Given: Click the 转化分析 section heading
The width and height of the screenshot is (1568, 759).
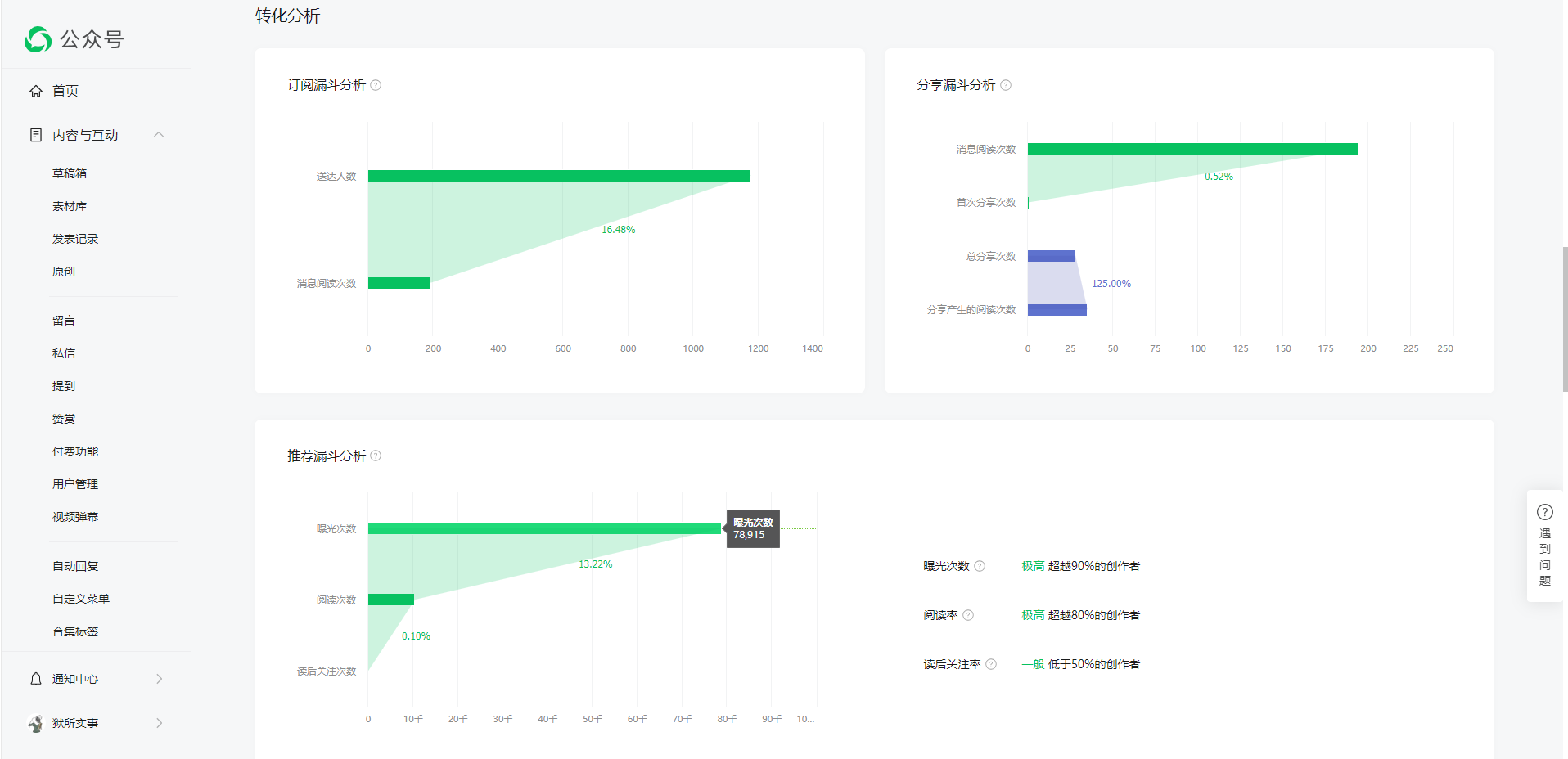Looking at the screenshot, I should click(287, 16).
